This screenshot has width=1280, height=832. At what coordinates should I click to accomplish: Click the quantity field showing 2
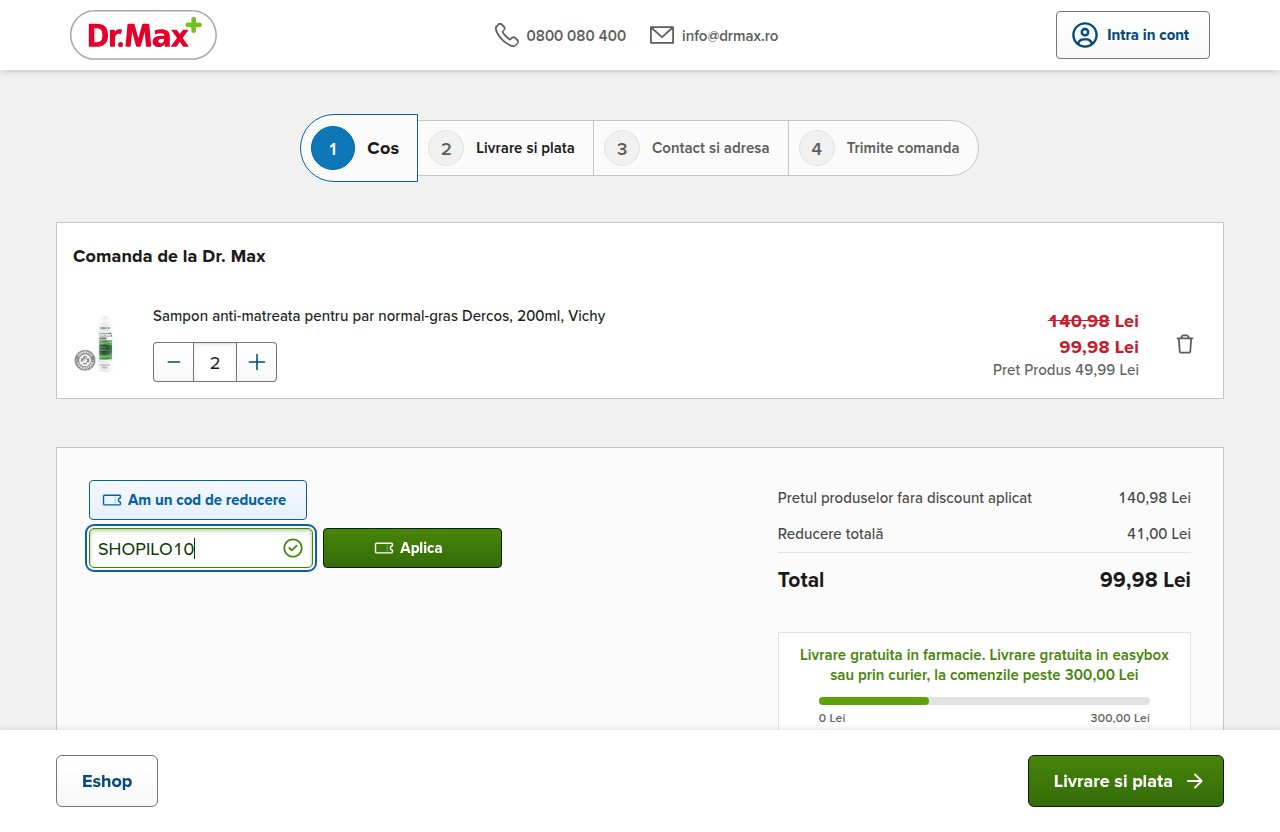pyautogui.click(x=215, y=362)
